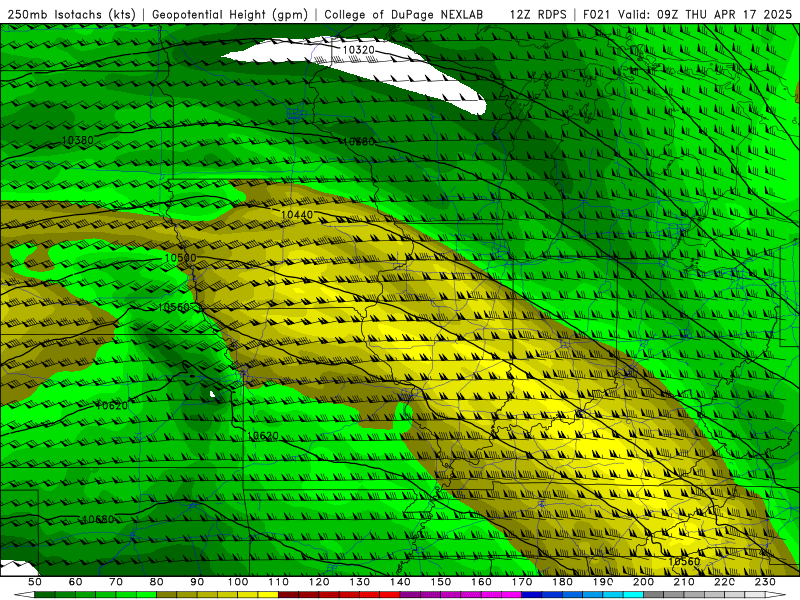Click the cyan swatch just before 200 kts
Image resolution: width=800 pixels, height=600 pixels.
coord(633,595)
